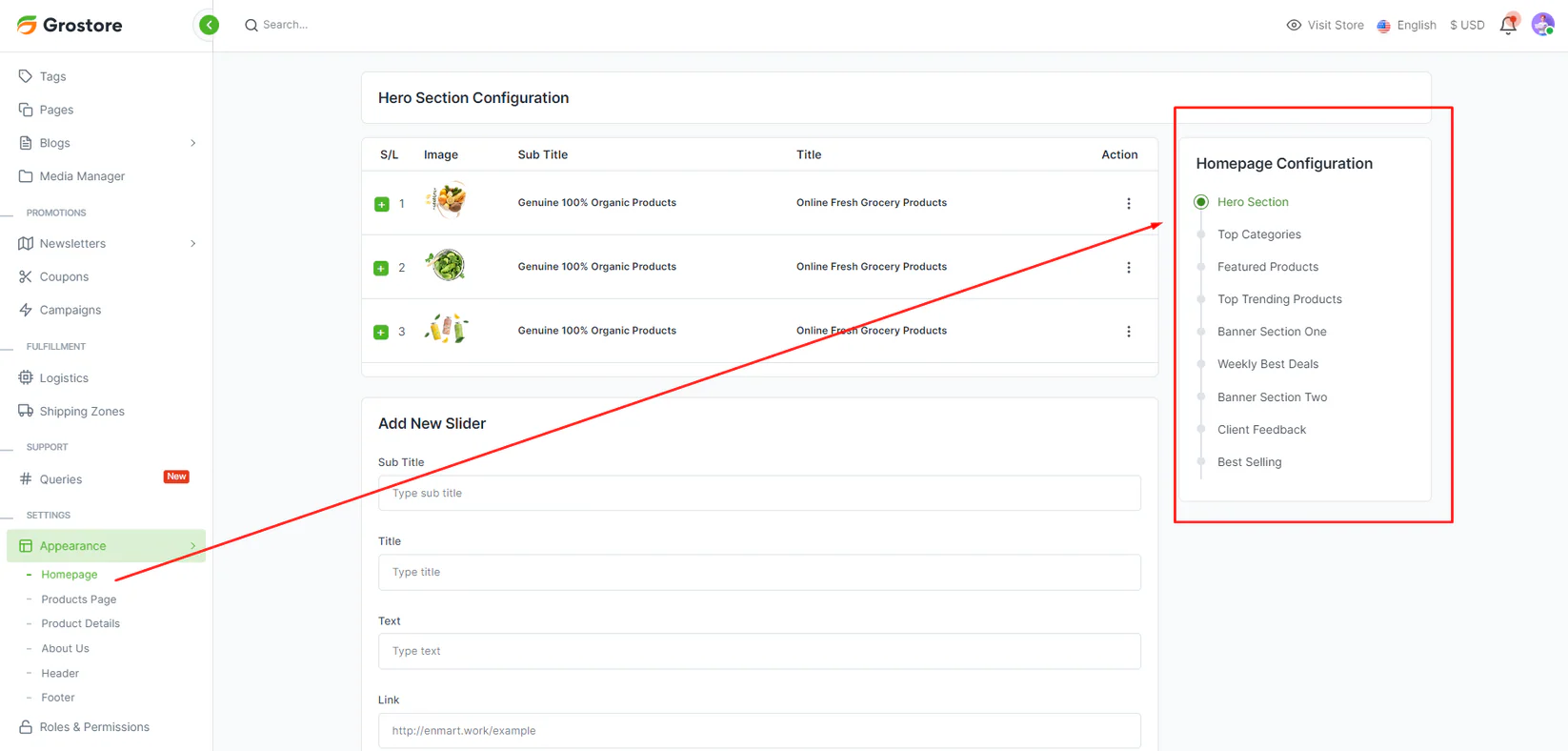
Task: Open user profile avatar
Action: click(x=1543, y=25)
